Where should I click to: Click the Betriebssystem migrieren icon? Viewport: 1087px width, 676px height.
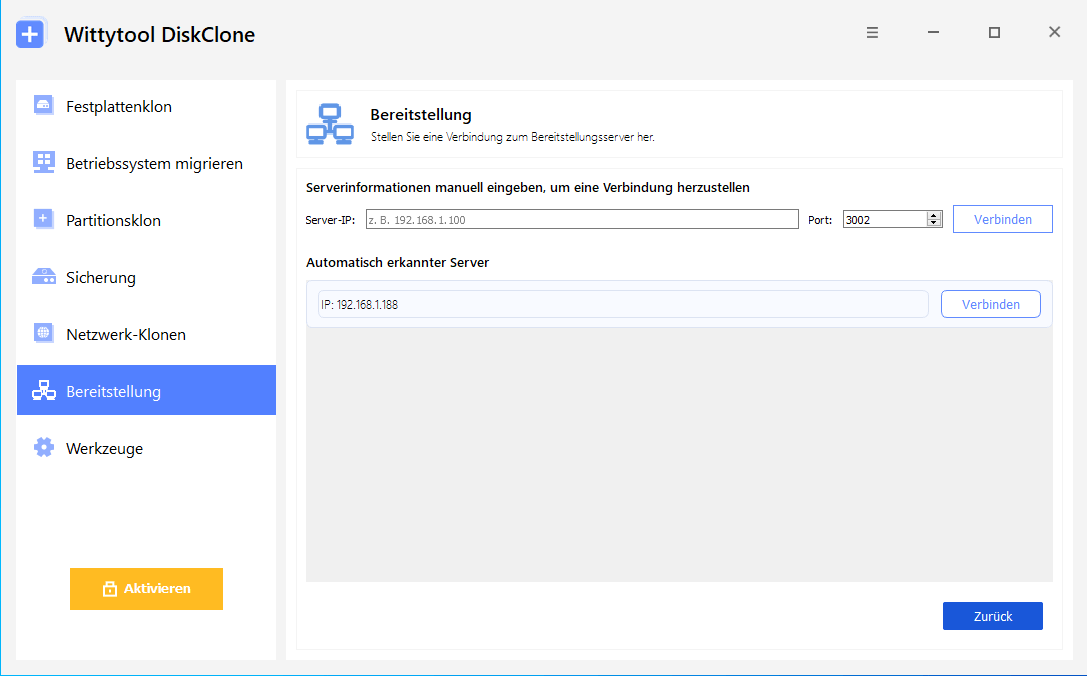[43, 162]
